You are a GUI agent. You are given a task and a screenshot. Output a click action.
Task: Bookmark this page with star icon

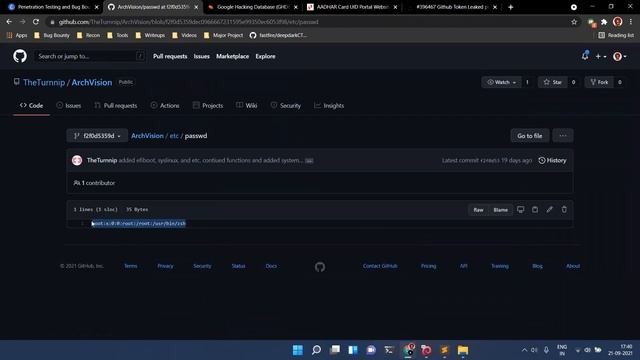(574, 22)
